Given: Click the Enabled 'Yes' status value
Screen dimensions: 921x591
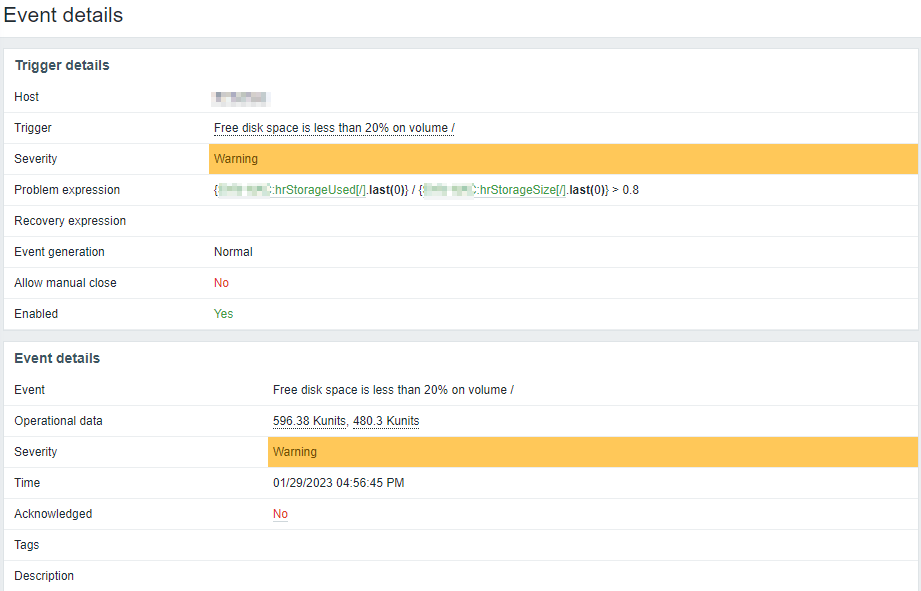Looking at the screenshot, I should [223, 314].
